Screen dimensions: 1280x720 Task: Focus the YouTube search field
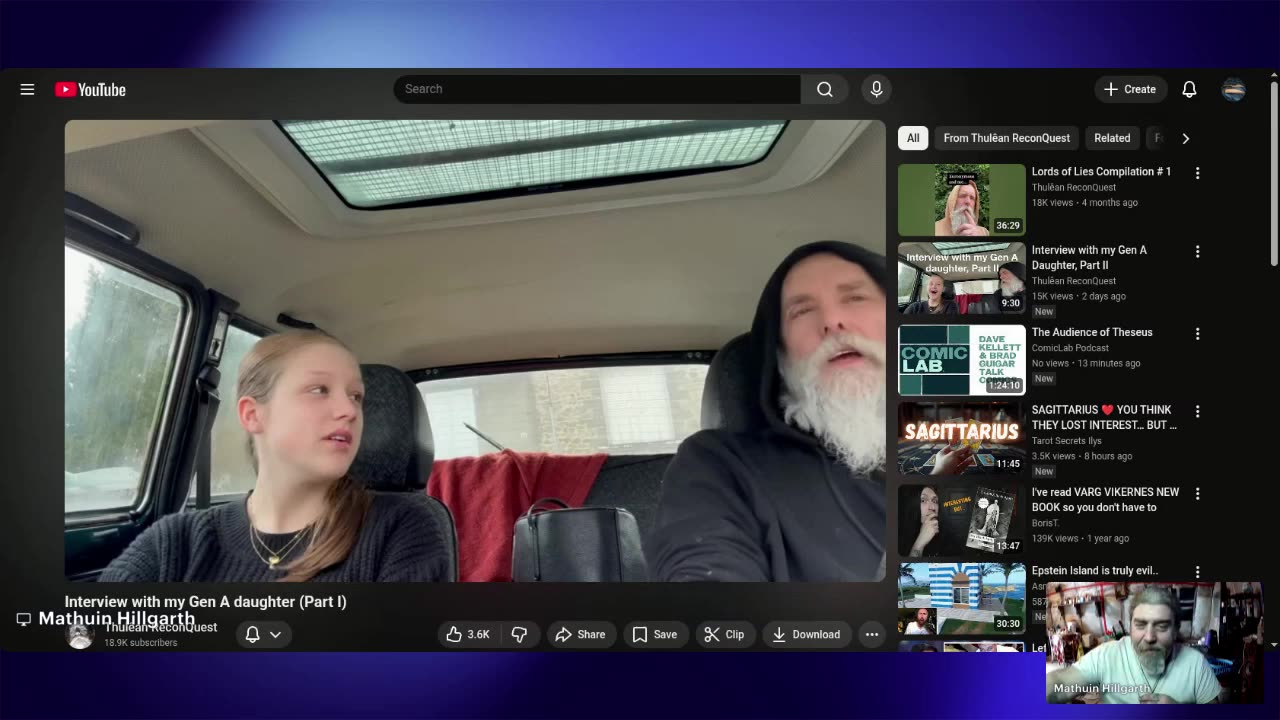(597, 89)
